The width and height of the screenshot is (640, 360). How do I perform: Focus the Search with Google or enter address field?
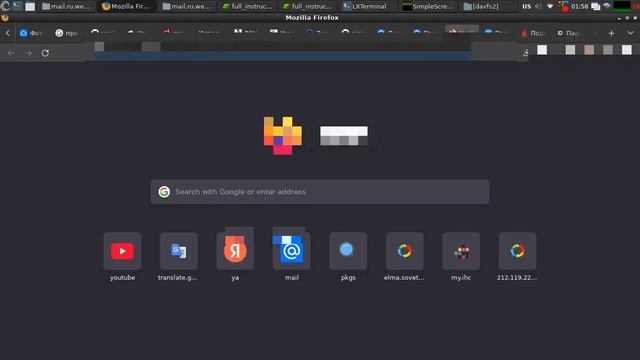tap(320, 192)
